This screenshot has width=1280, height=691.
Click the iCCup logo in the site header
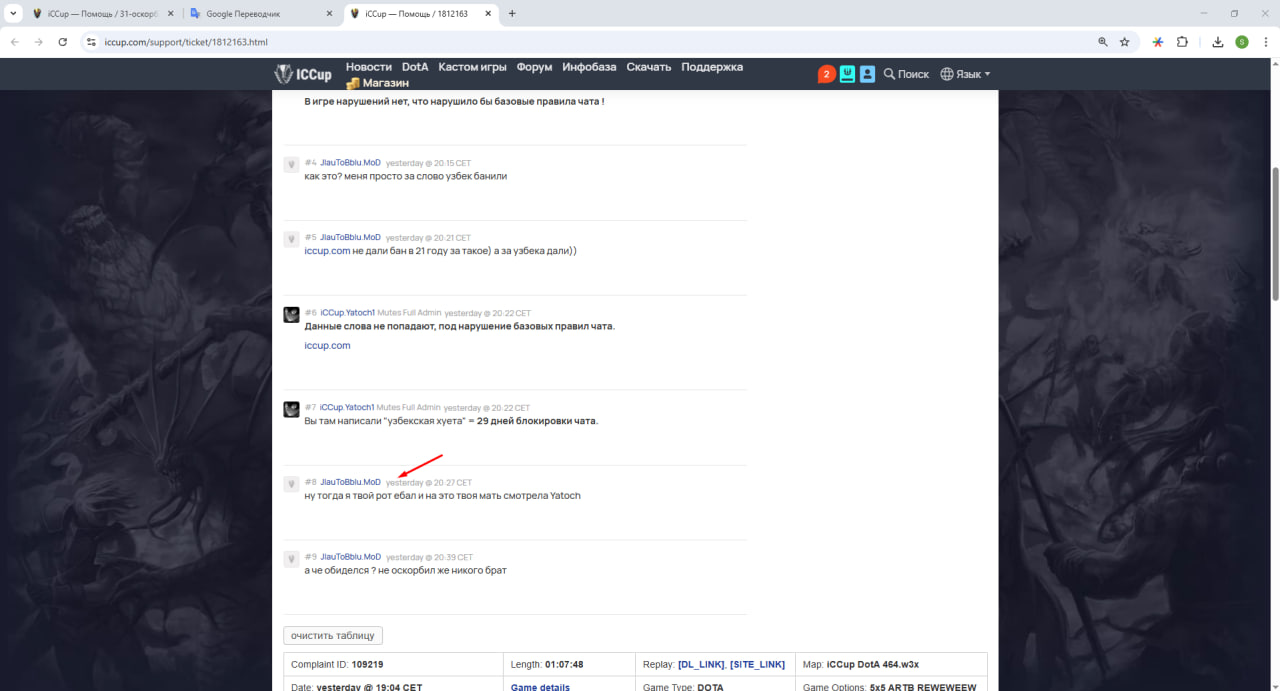pyautogui.click(x=303, y=74)
